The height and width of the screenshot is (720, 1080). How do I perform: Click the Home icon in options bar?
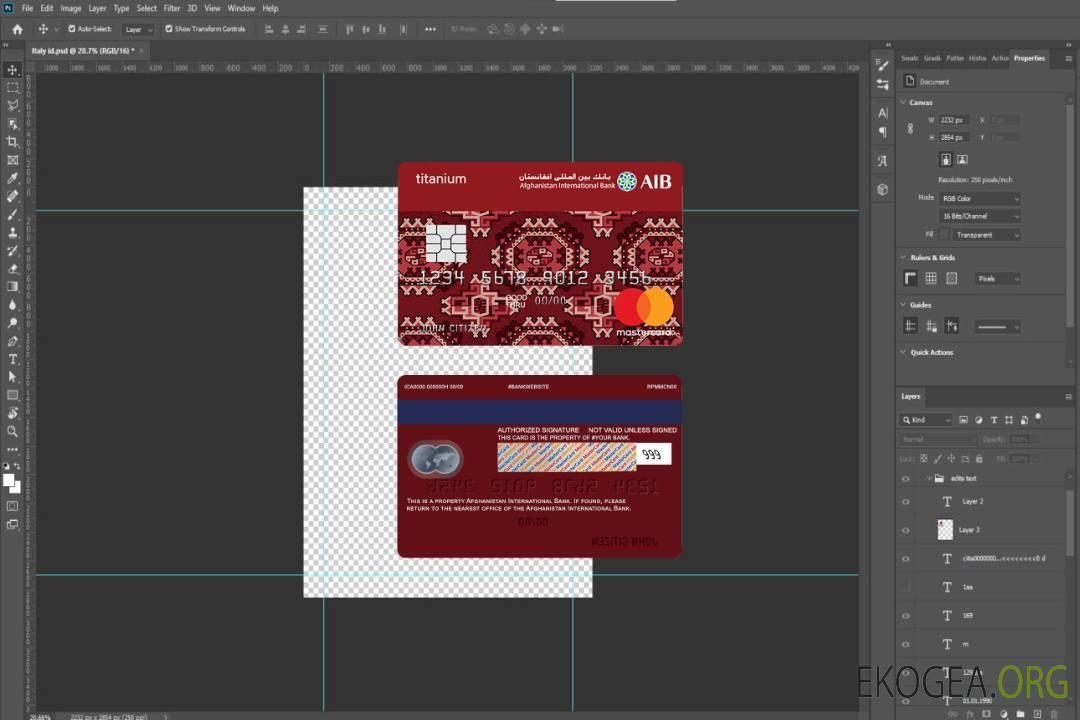pos(17,29)
